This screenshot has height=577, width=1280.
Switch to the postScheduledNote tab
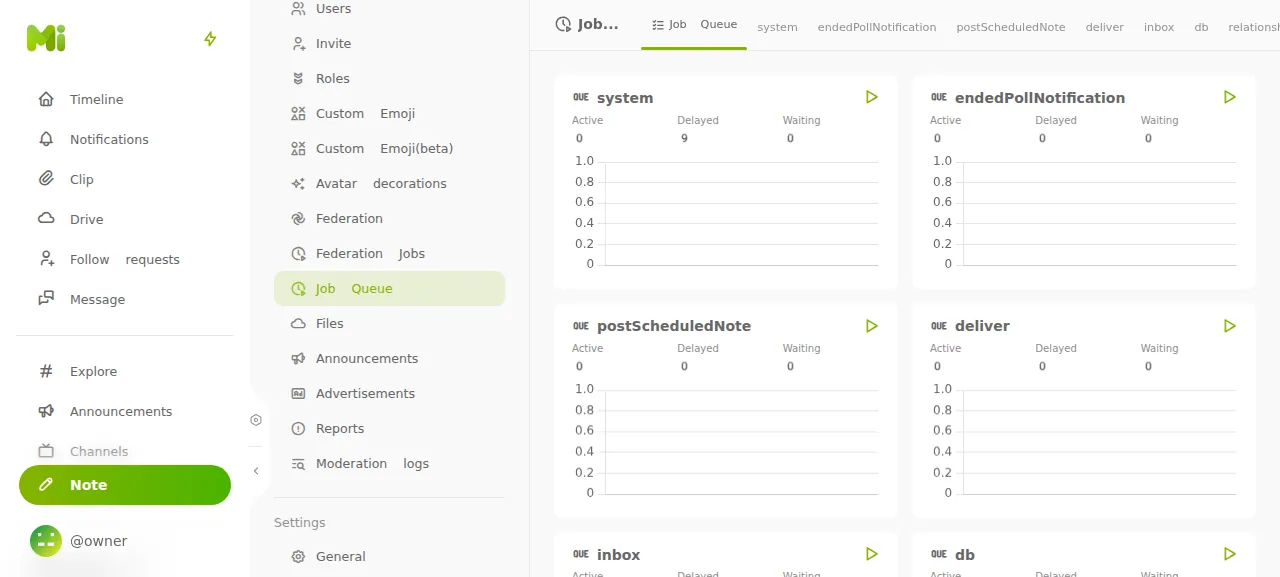[x=1011, y=27]
